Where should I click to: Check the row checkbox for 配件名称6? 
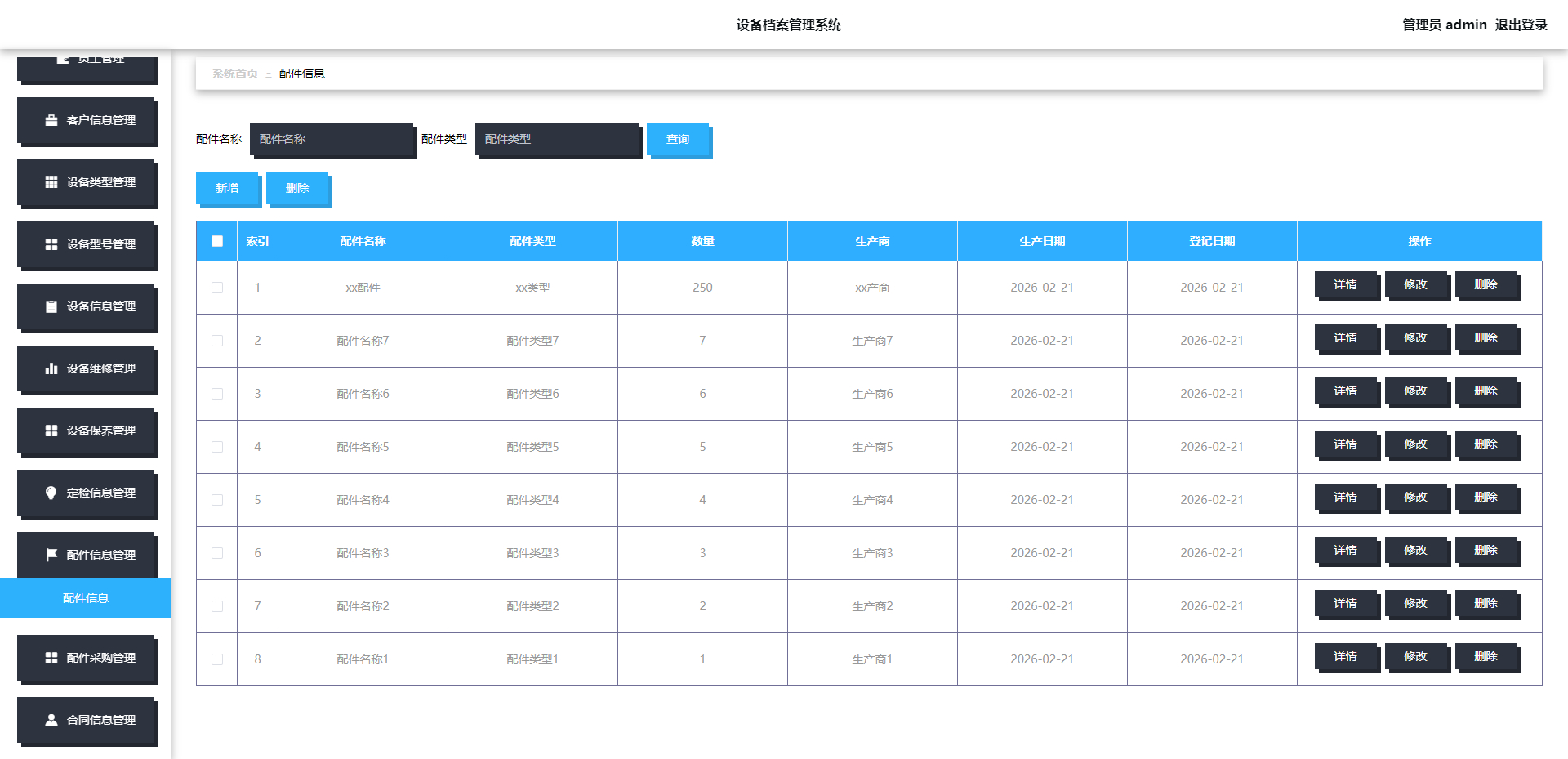coord(217,394)
